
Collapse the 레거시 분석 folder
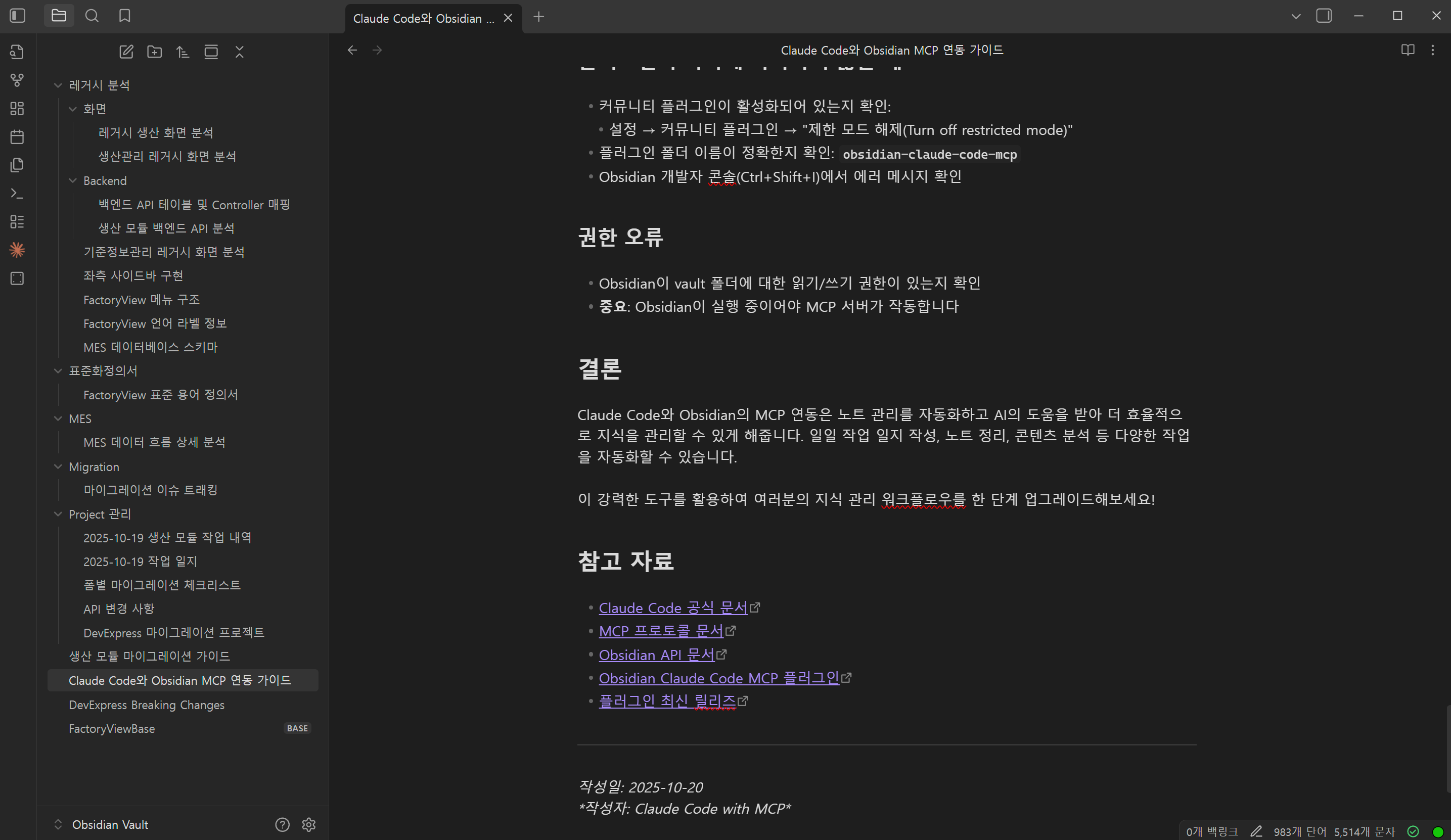tap(58, 85)
